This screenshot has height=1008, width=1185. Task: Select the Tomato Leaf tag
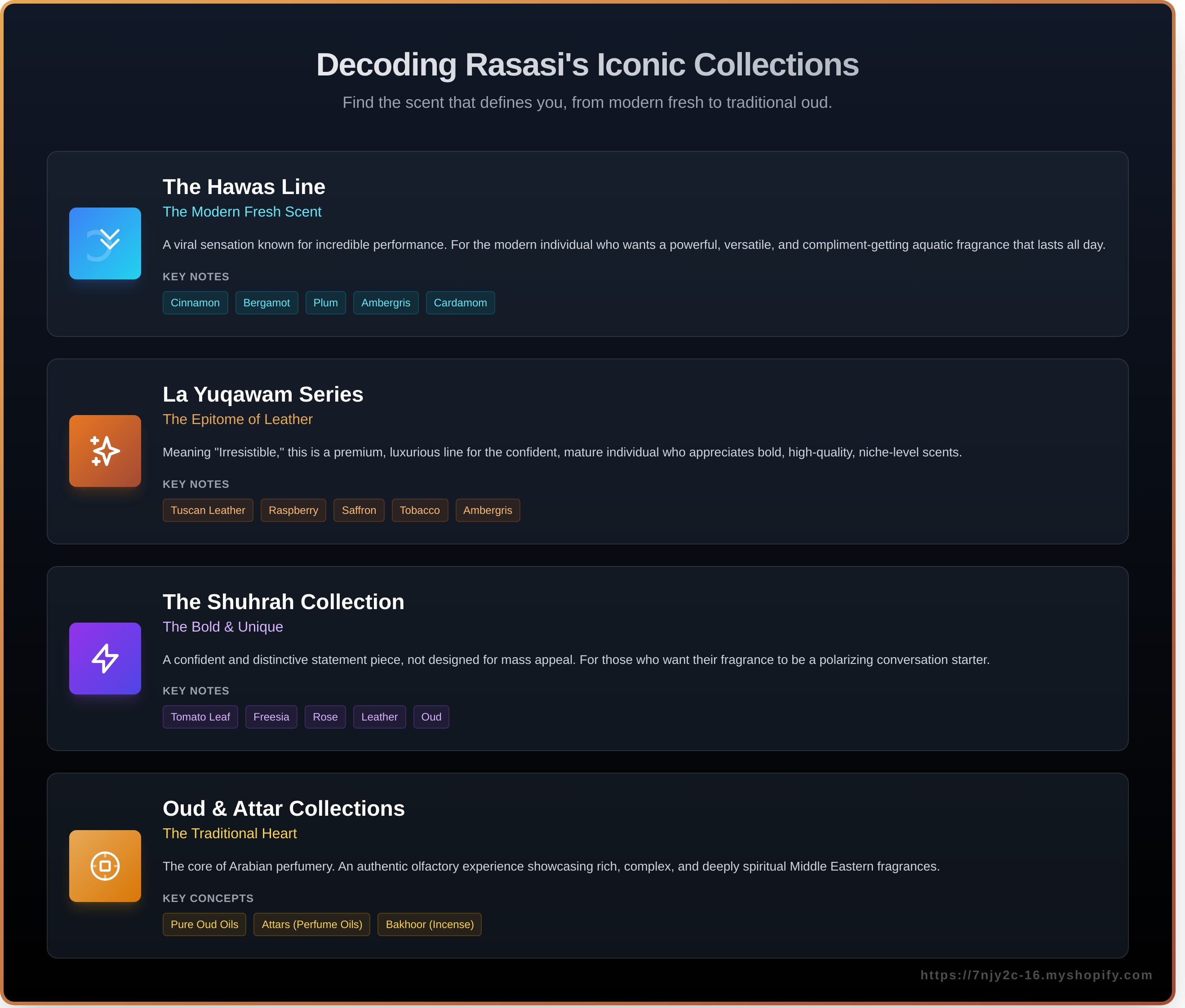pyautogui.click(x=200, y=716)
